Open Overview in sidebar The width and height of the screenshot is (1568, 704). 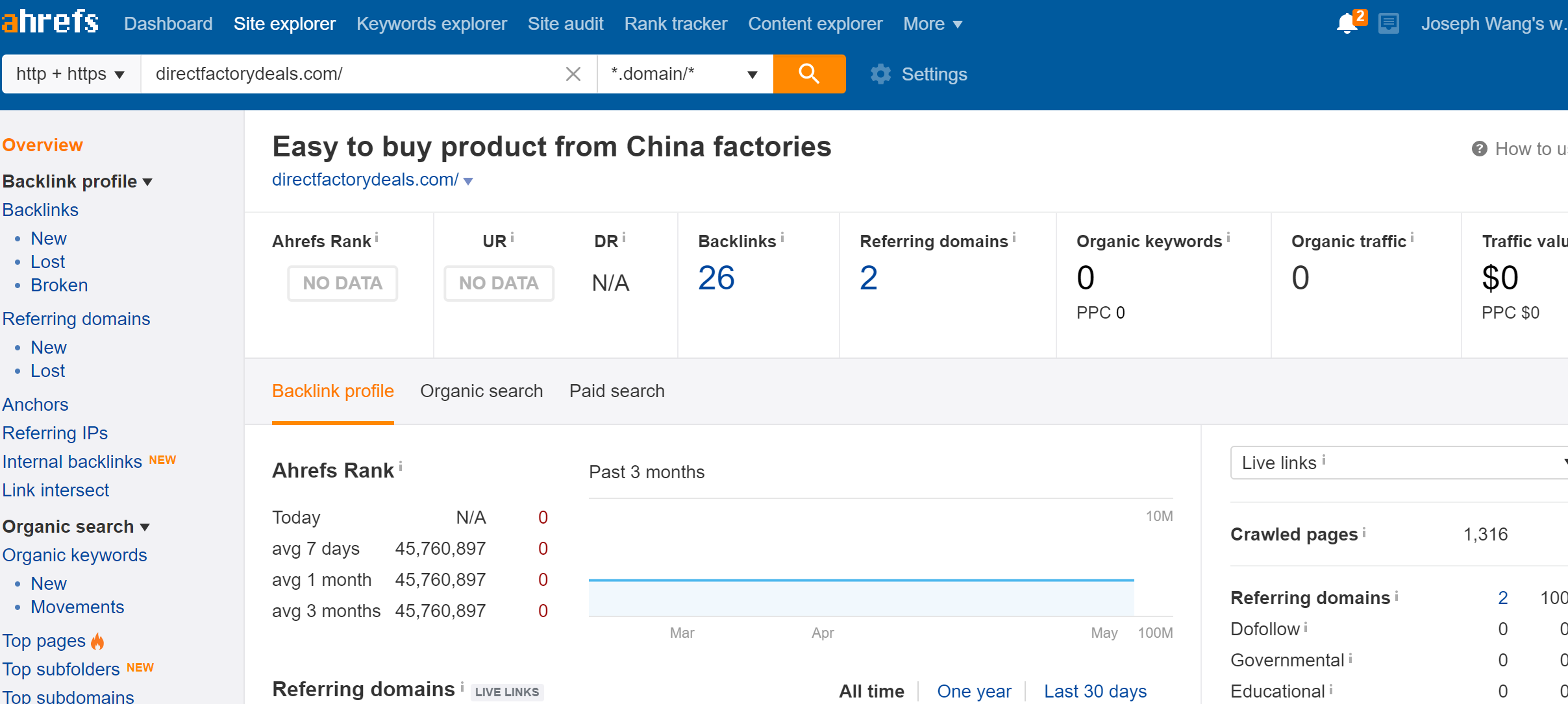tap(43, 145)
